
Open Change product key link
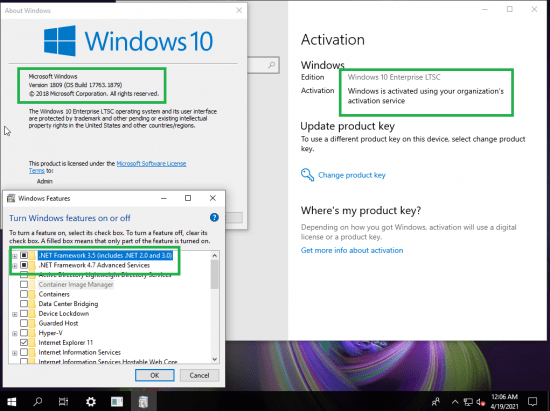click(351, 175)
